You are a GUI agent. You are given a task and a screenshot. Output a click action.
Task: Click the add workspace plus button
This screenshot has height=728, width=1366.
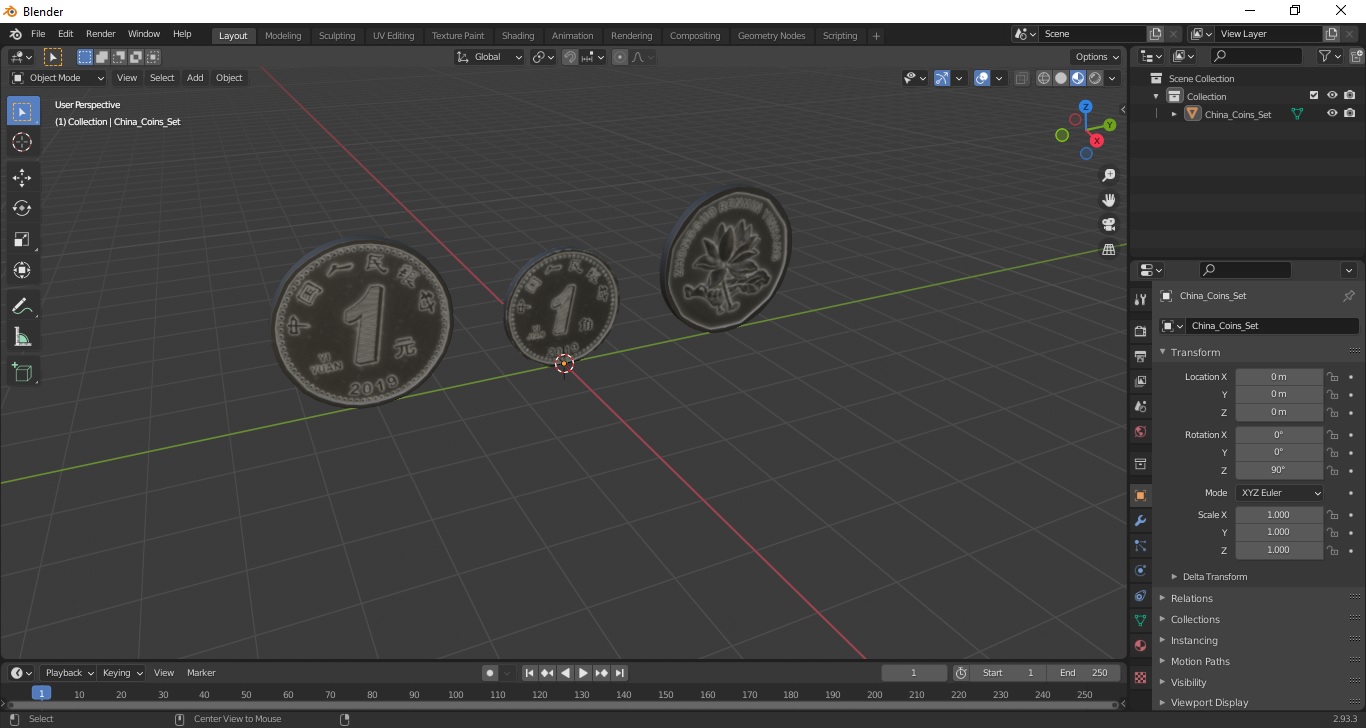point(876,35)
